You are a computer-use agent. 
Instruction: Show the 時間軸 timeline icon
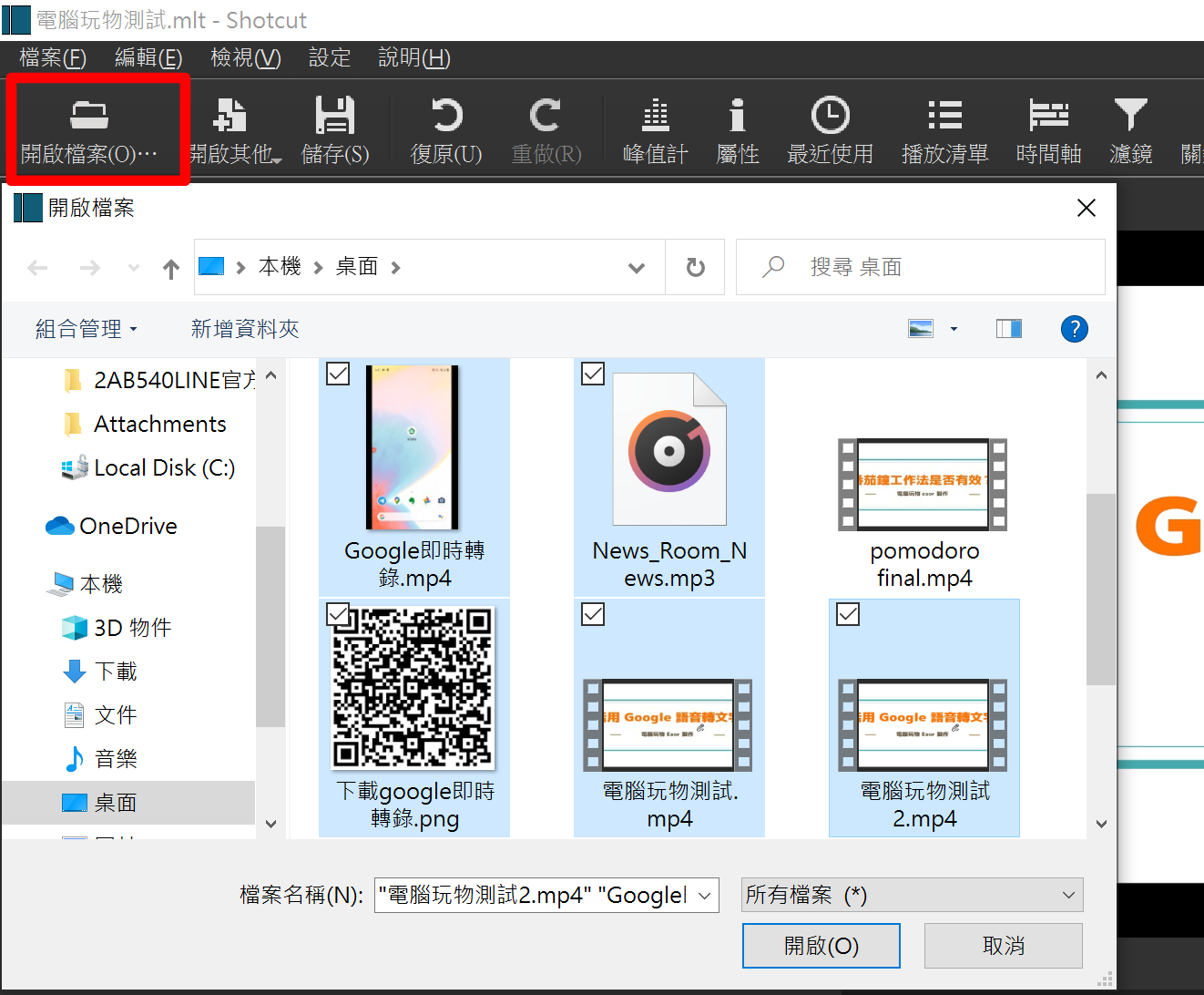point(1048,116)
